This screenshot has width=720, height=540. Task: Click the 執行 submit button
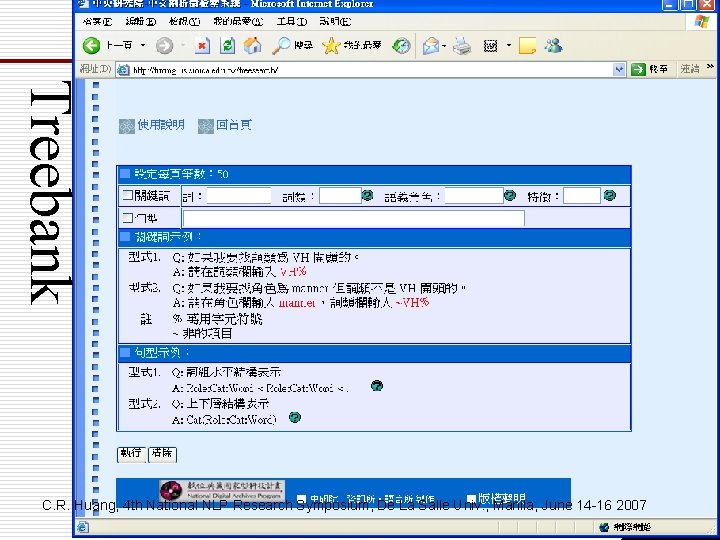tap(131, 454)
